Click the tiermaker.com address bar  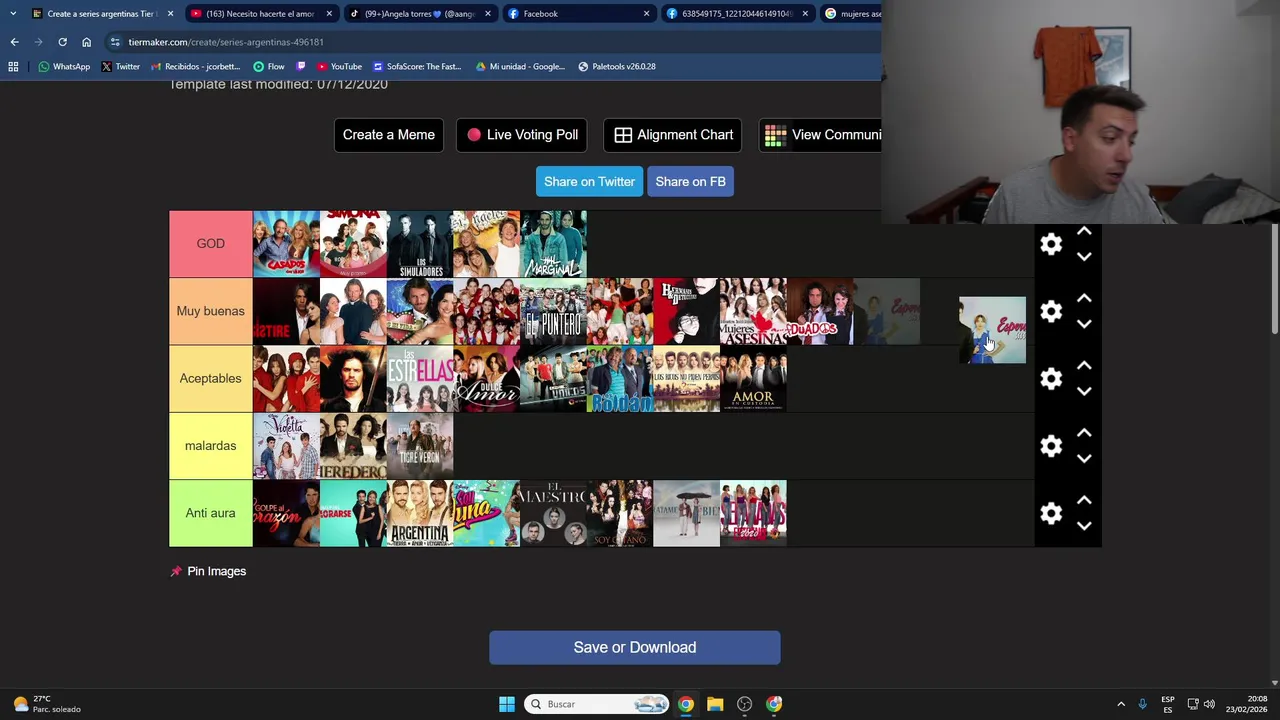pyautogui.click(x=490, y=42)
